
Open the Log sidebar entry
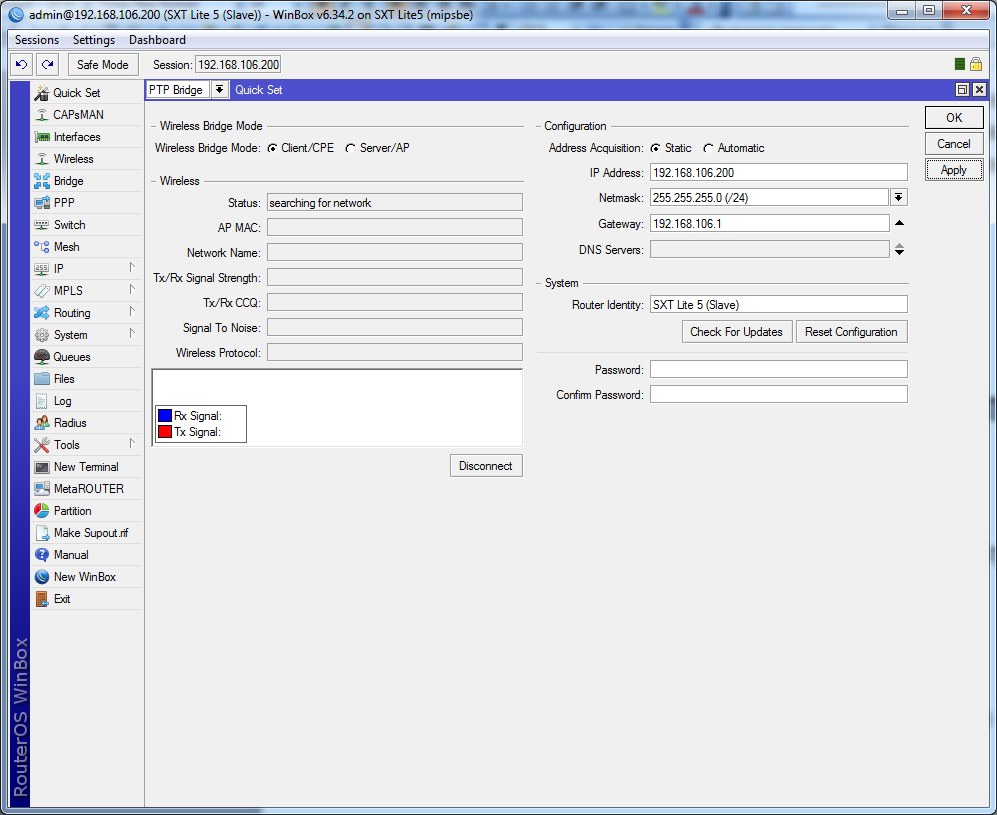pos(62,401)
